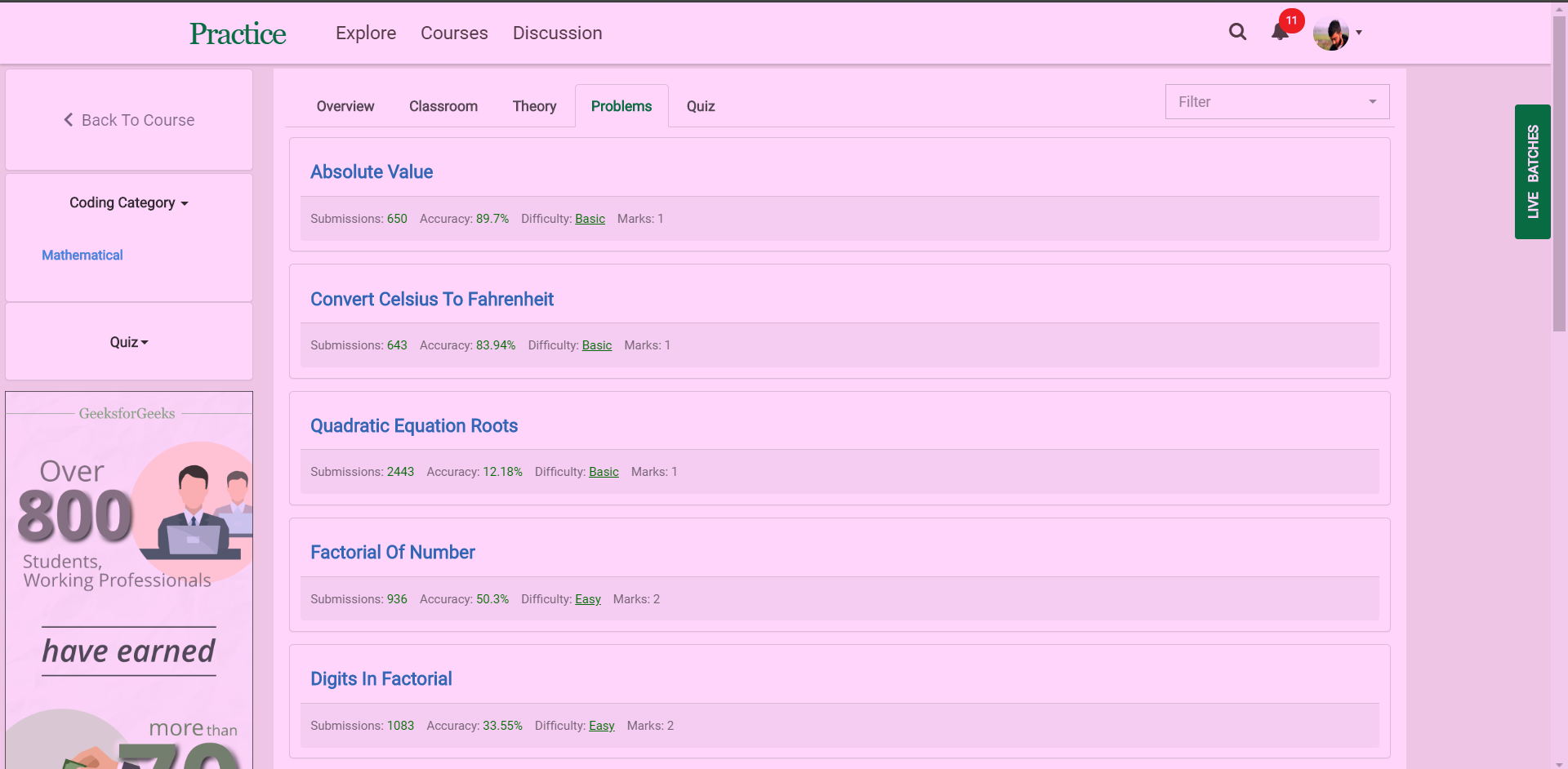Switch to the Classroom tab
The image size is (1568, 769).
[443, 106]
